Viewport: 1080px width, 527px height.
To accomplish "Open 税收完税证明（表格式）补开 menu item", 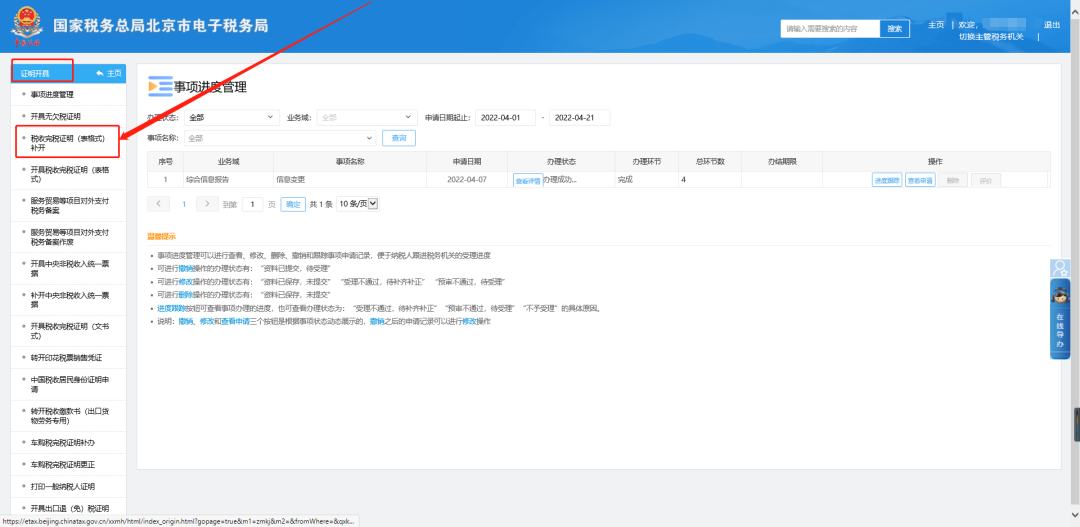I will (69, 143).
